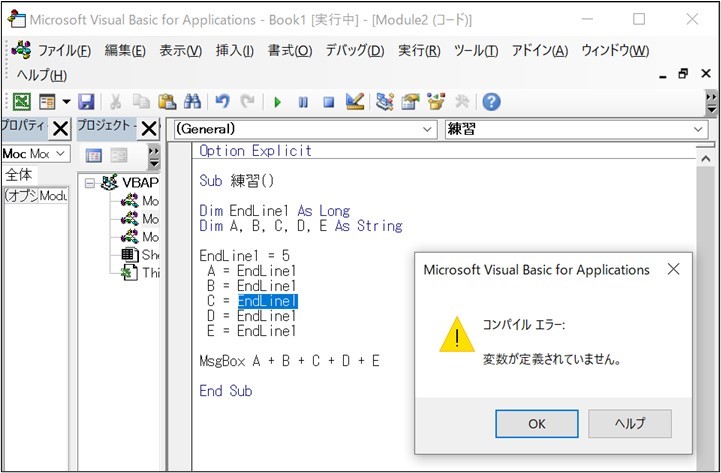Expand Project pane toolbar overflow arrow
Image resolution: width=721 pixels, height=473 pixels.
[x=154, y=158]
